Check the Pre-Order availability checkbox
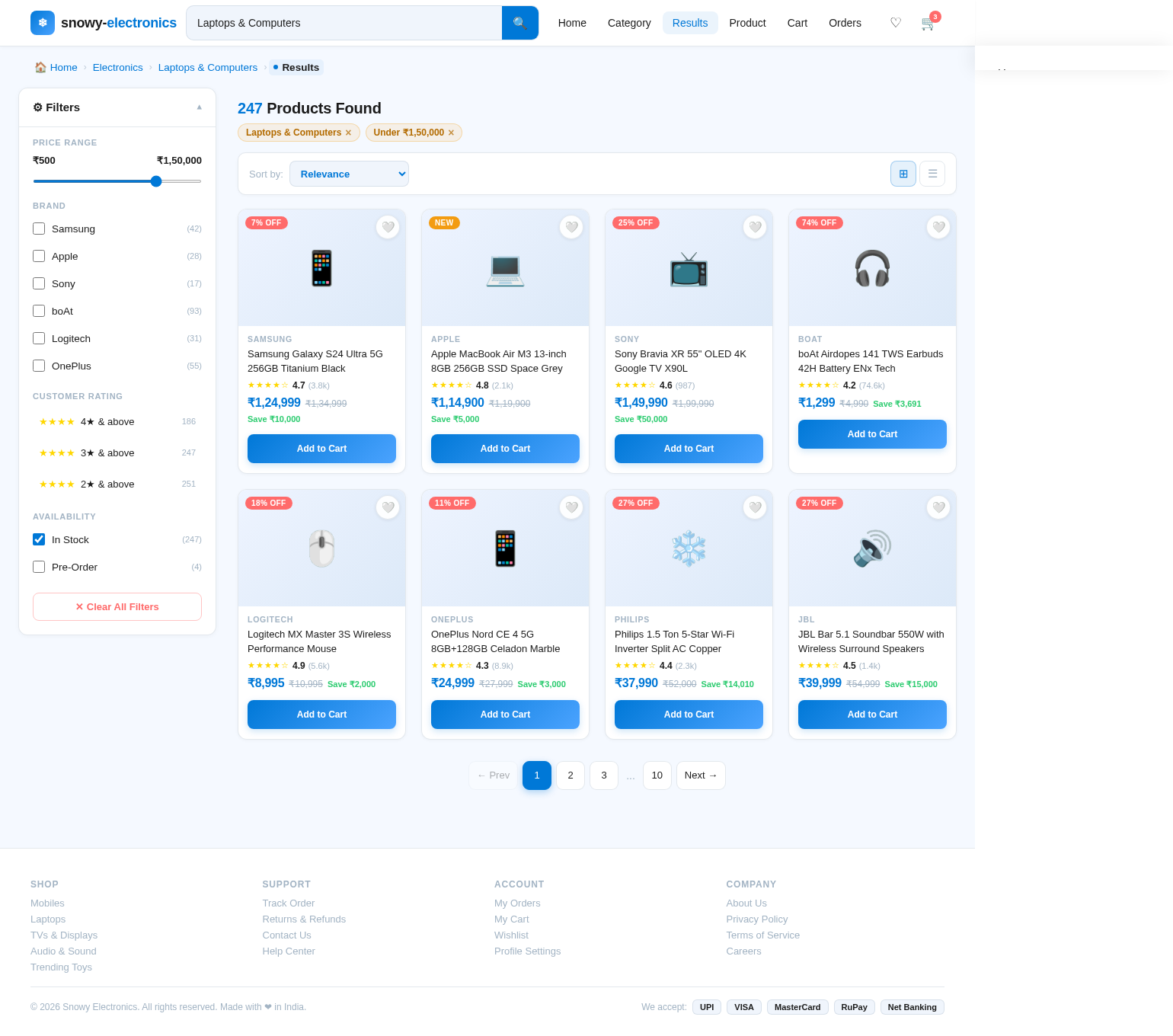Image resolution: width=1173 pixels, height=1036 pixels. (39, 567)
